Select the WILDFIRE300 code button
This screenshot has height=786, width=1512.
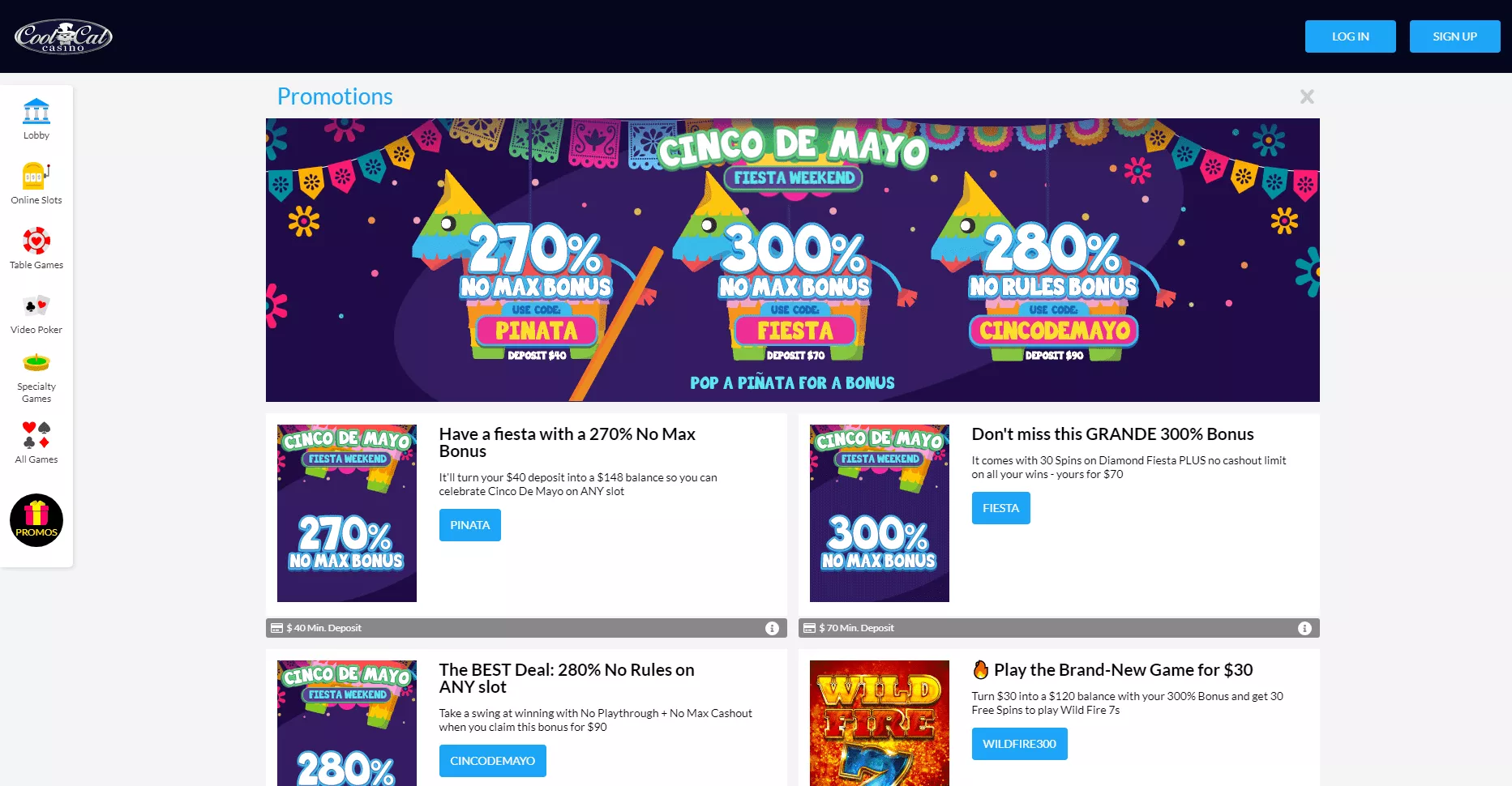click(x=1020, y=744)
